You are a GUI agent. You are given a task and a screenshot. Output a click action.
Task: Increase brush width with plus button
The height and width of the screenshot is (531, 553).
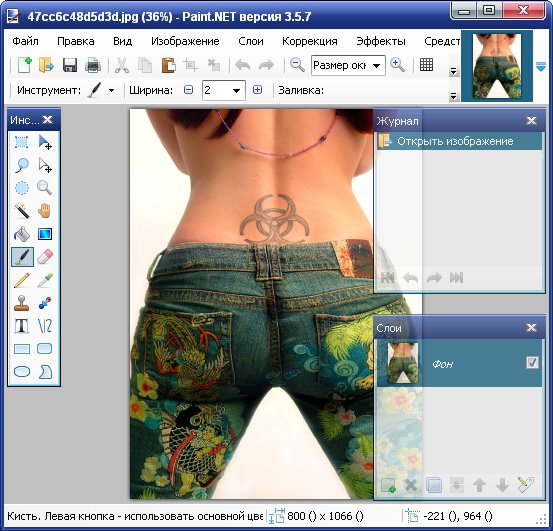click(x=257, y=90)
